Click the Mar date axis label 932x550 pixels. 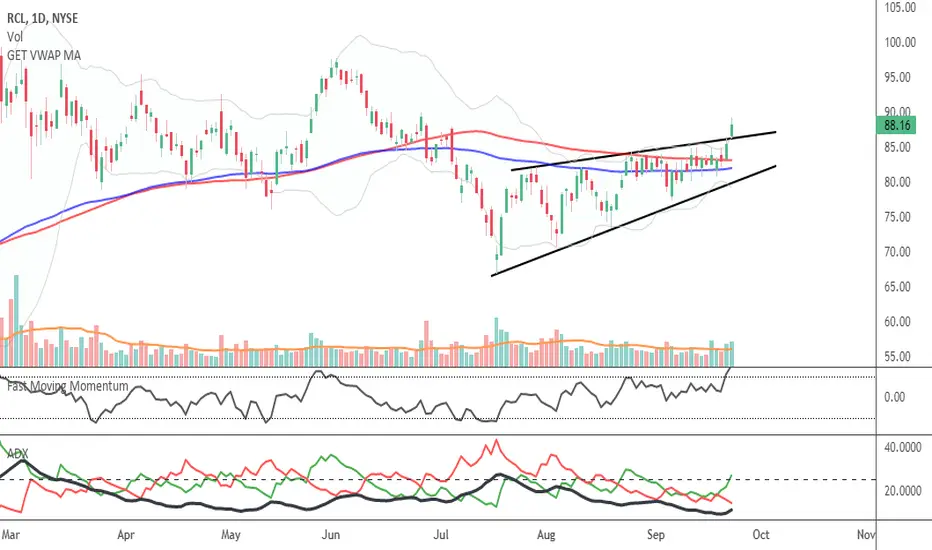10,535
